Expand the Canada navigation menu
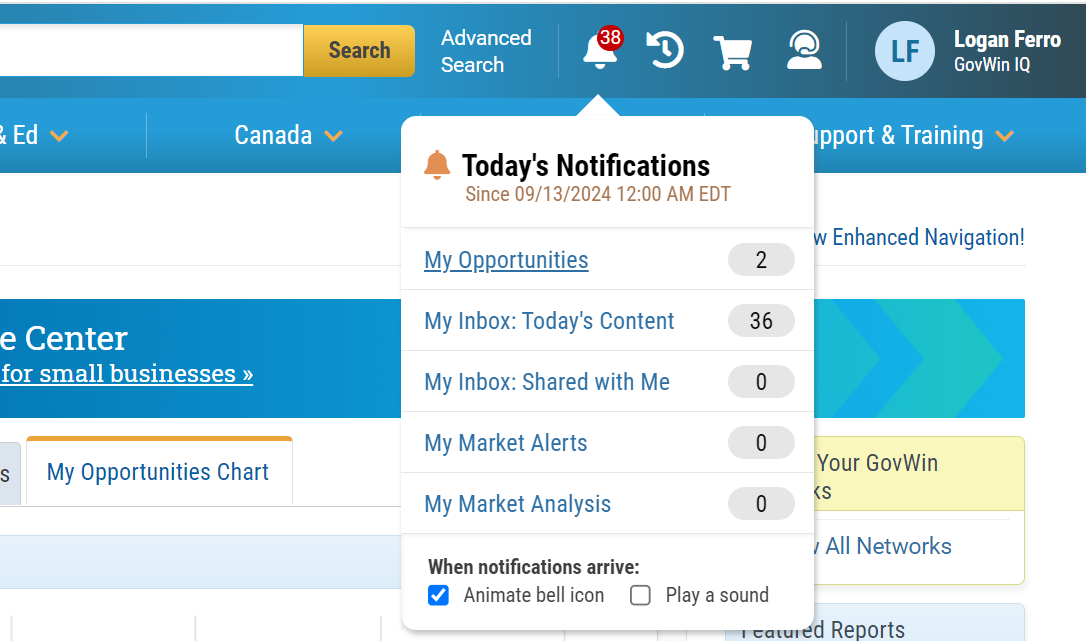Screen dimensions: 1086x641 (x=289, y=135)
